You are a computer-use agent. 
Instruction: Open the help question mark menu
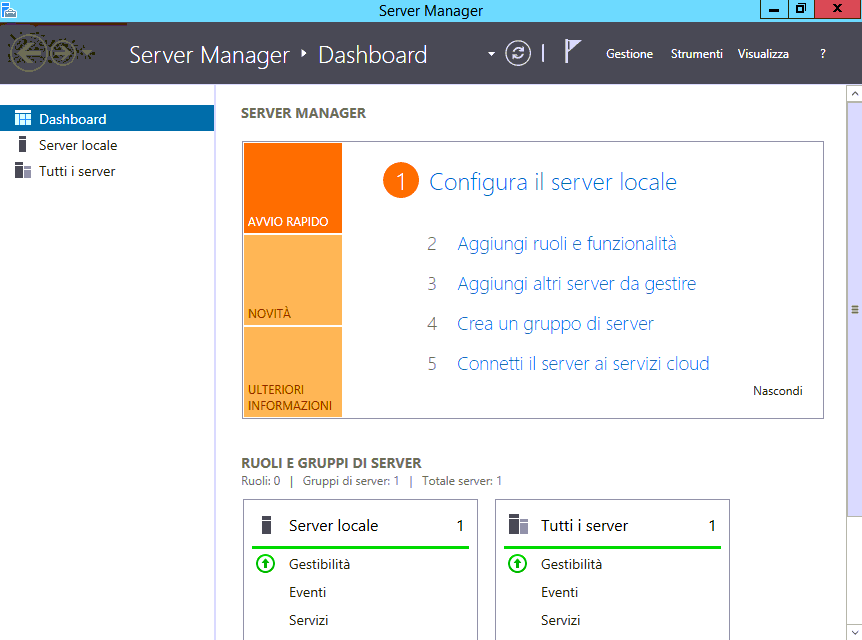pos(822,54)
